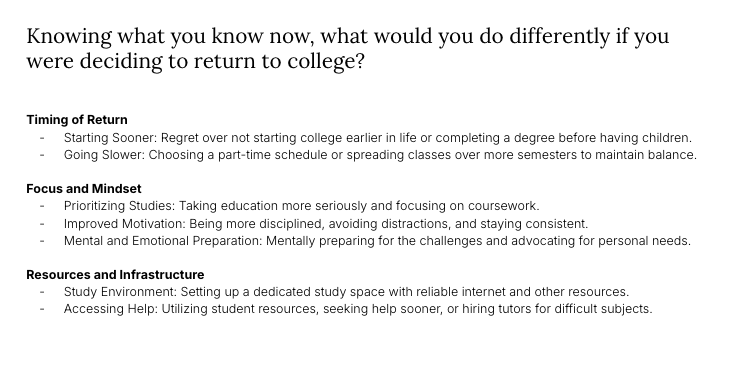
Task: Click the 'Accessing Help' bullet text
Action: (x=358, y=309)
